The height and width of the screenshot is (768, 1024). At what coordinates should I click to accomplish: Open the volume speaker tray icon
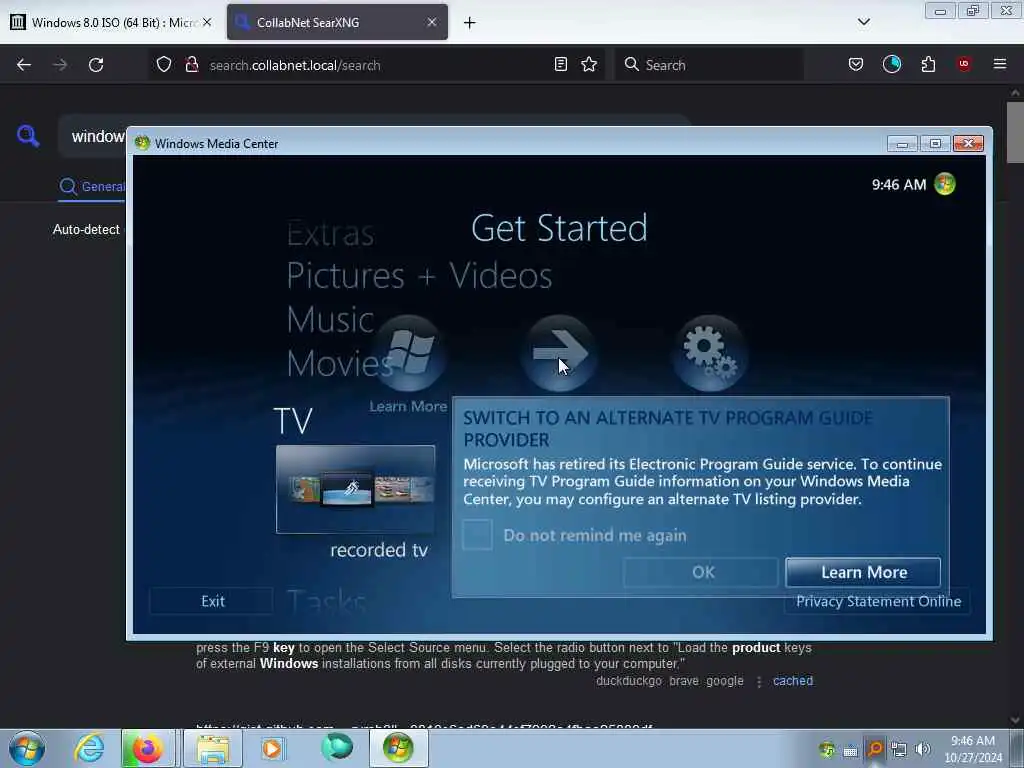923,749
